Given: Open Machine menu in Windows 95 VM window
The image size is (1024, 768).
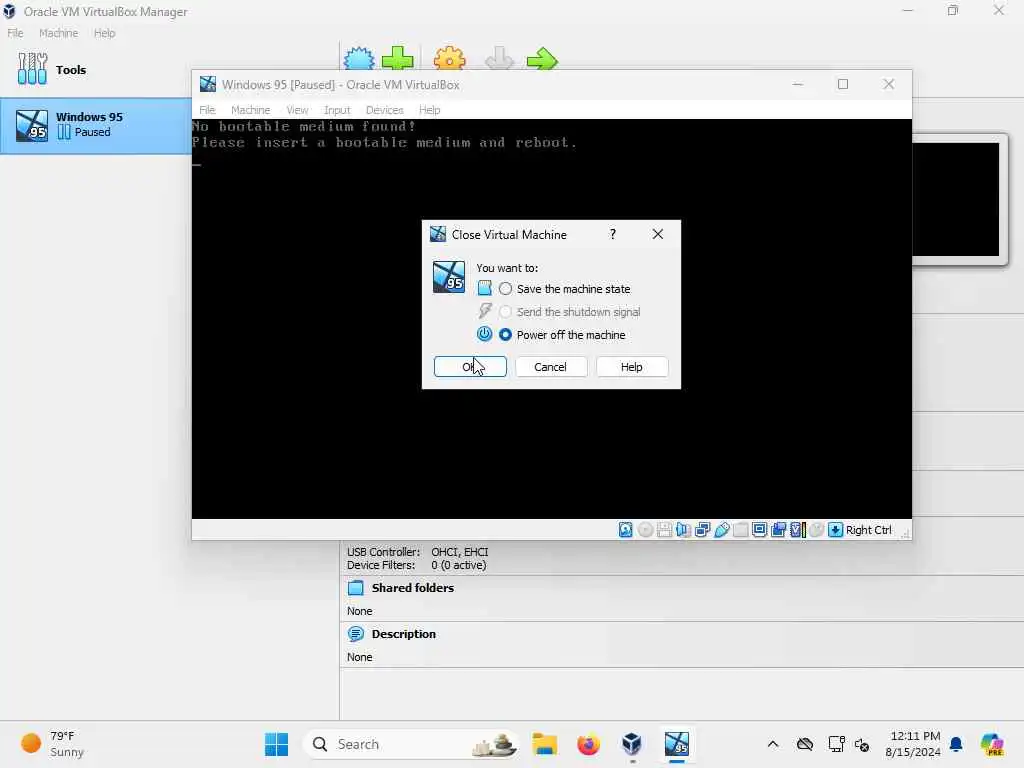Looking at the screenshot, I should tap(250, 110).
